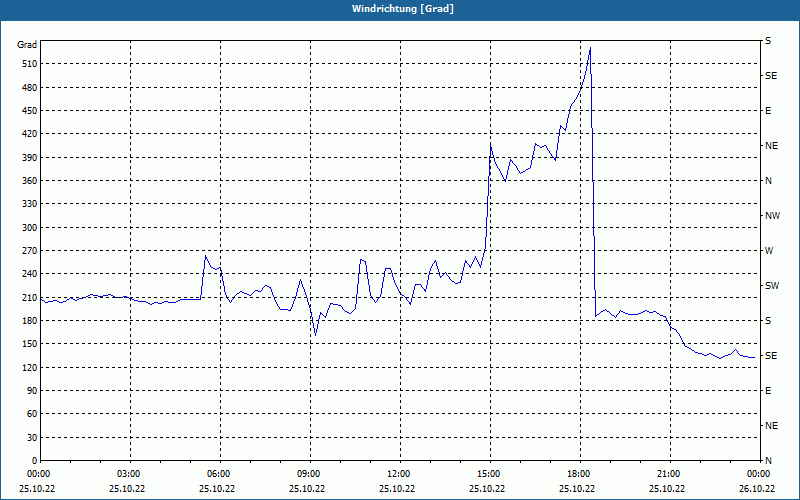Image resolution: width=800 pixels, height=500 pixels.
Task: Select the 18:00 time label
Action: click(x=581, y=474)
